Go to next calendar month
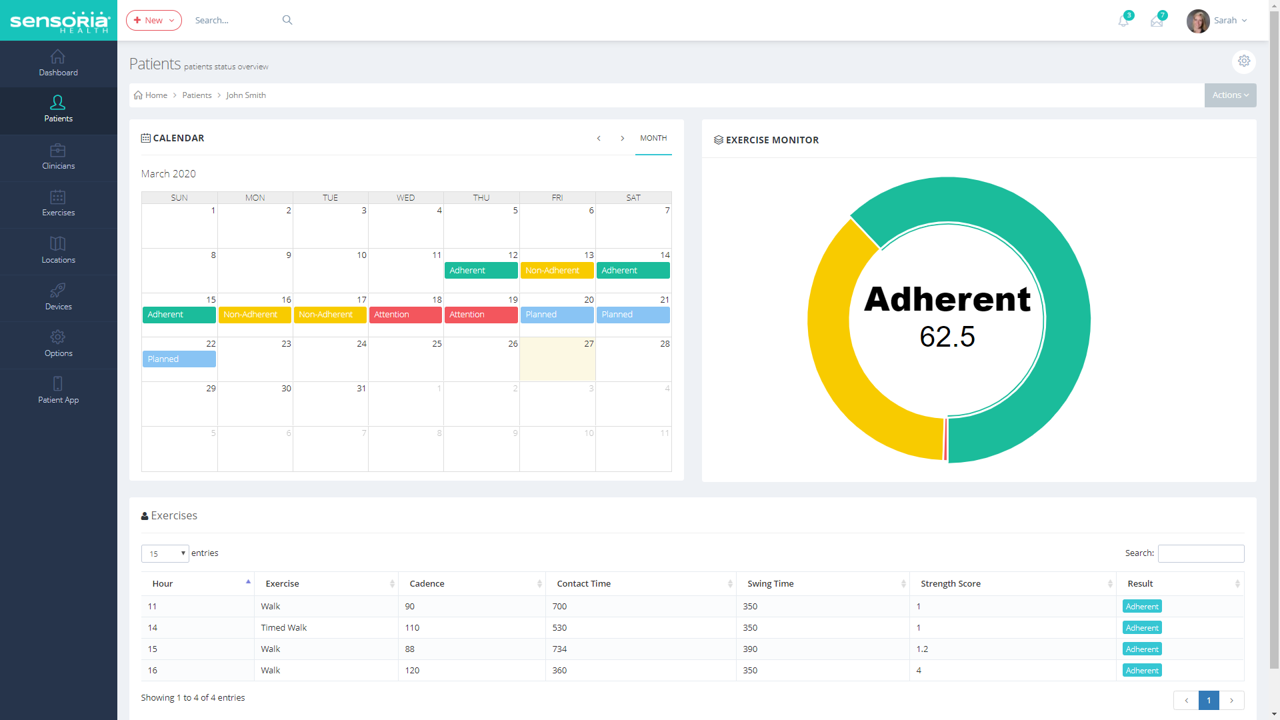This screenshot has width=1280, height=720. point(622,138)
